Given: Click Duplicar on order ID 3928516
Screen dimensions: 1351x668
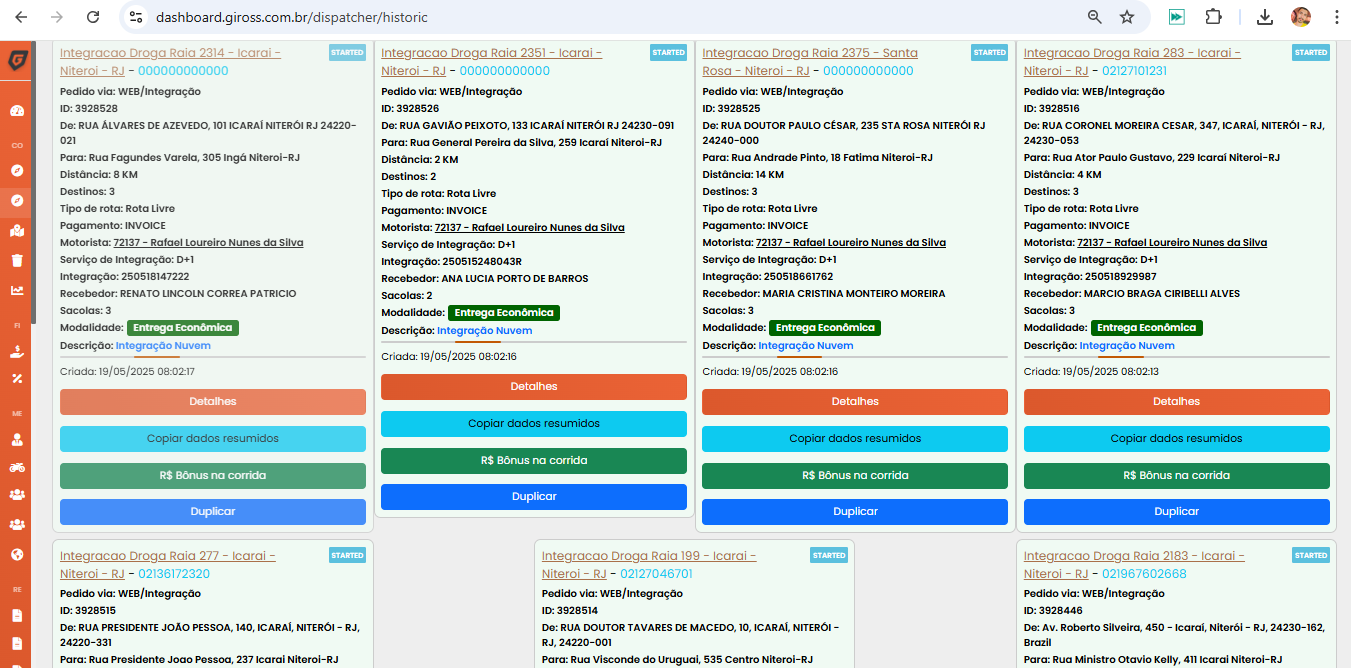Looking at the screenshot, I should [x=1177, y=511].
